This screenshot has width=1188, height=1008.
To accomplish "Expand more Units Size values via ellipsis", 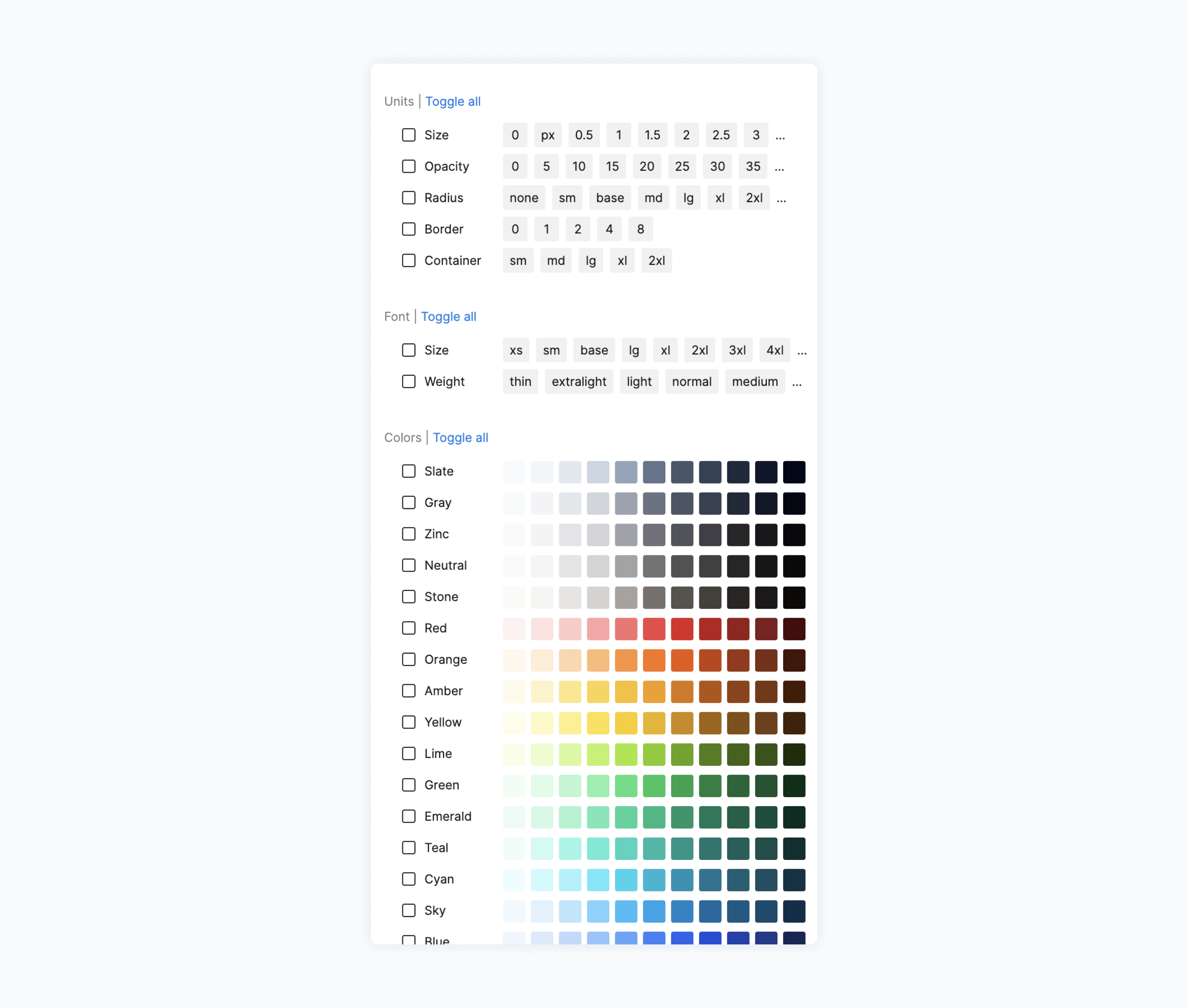I will coord(780,136).
